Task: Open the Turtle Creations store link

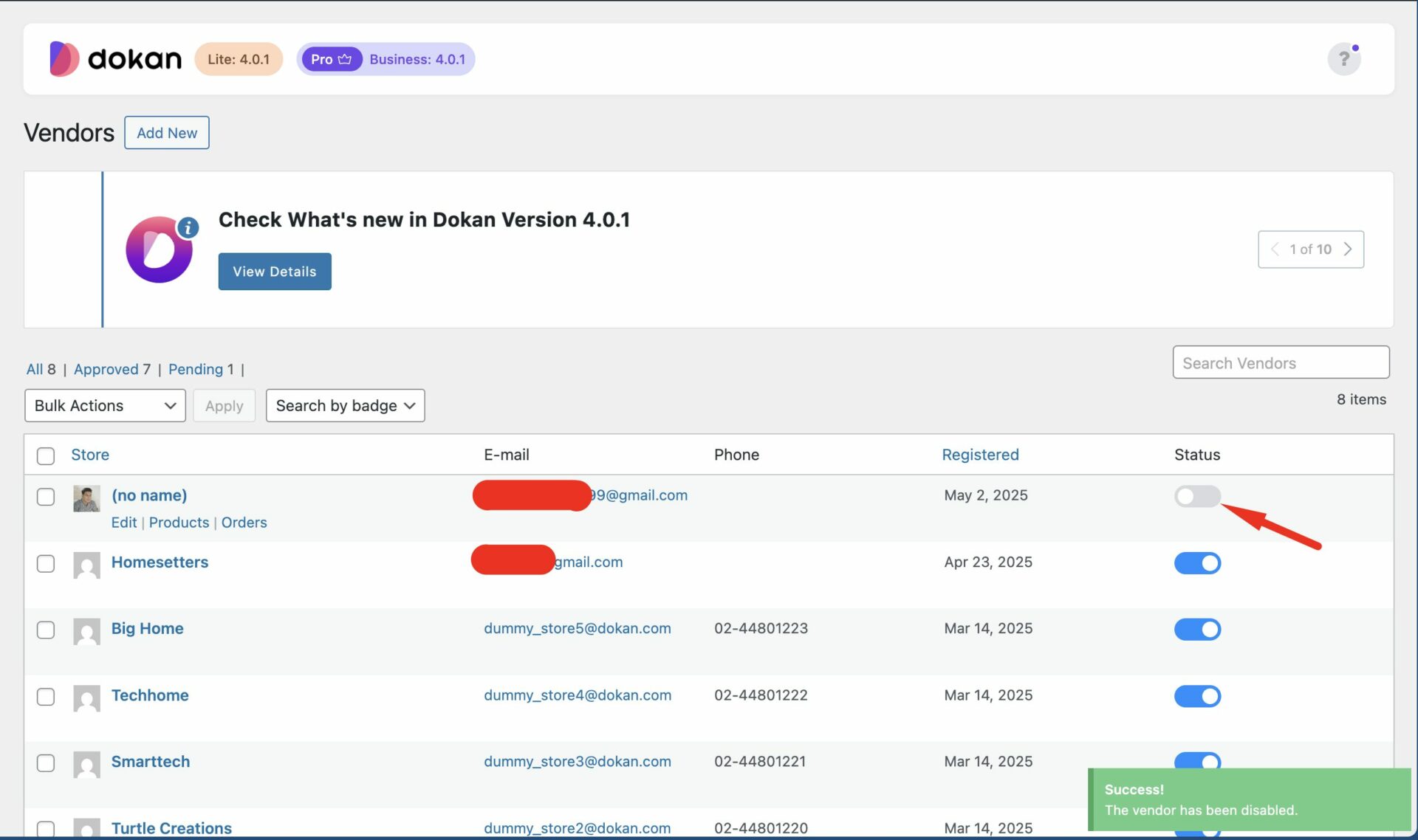Action: pos(171,828)
